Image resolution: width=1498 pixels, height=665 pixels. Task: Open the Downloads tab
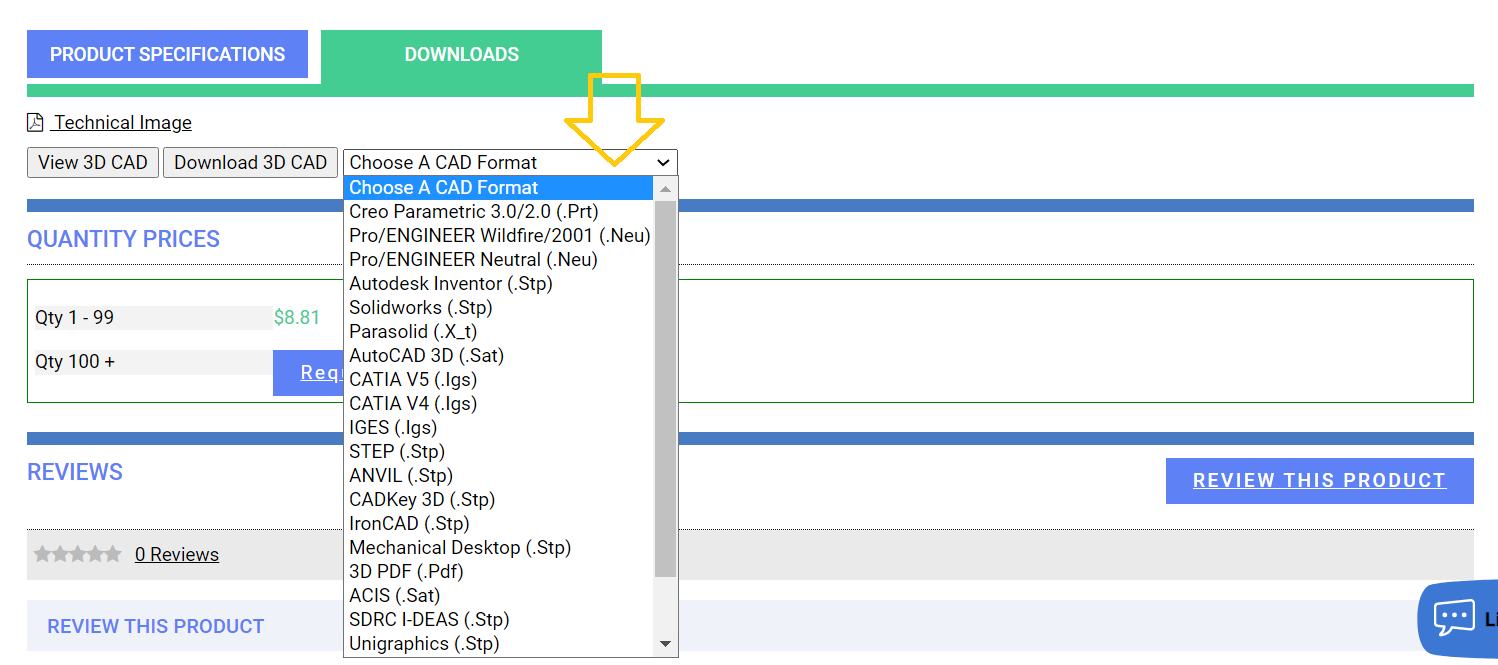(x=461, y=55)
